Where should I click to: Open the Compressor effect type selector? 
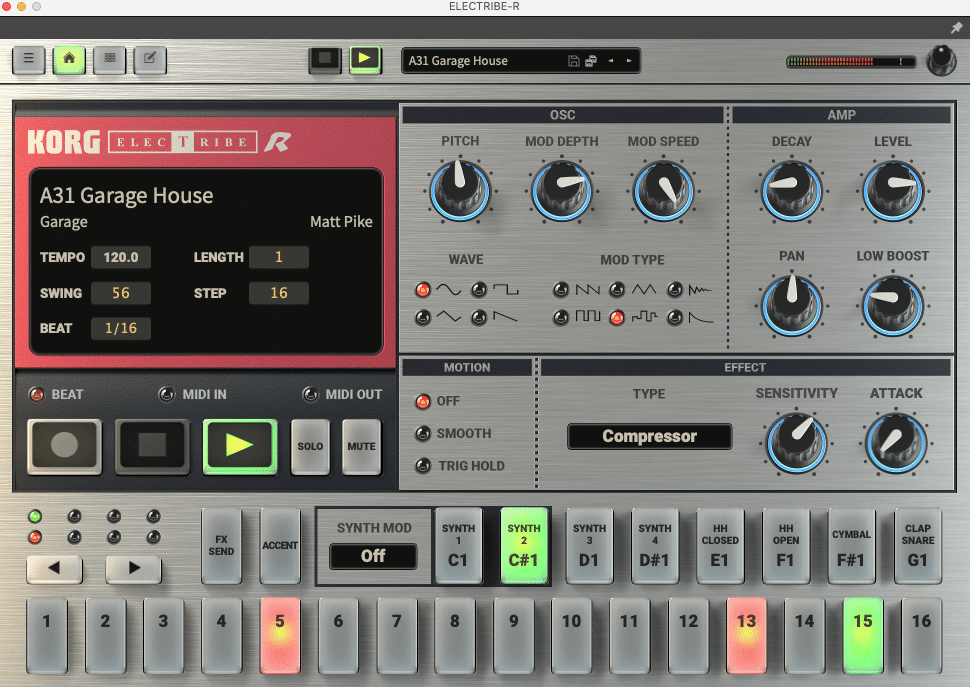click(x=649, y=437)
